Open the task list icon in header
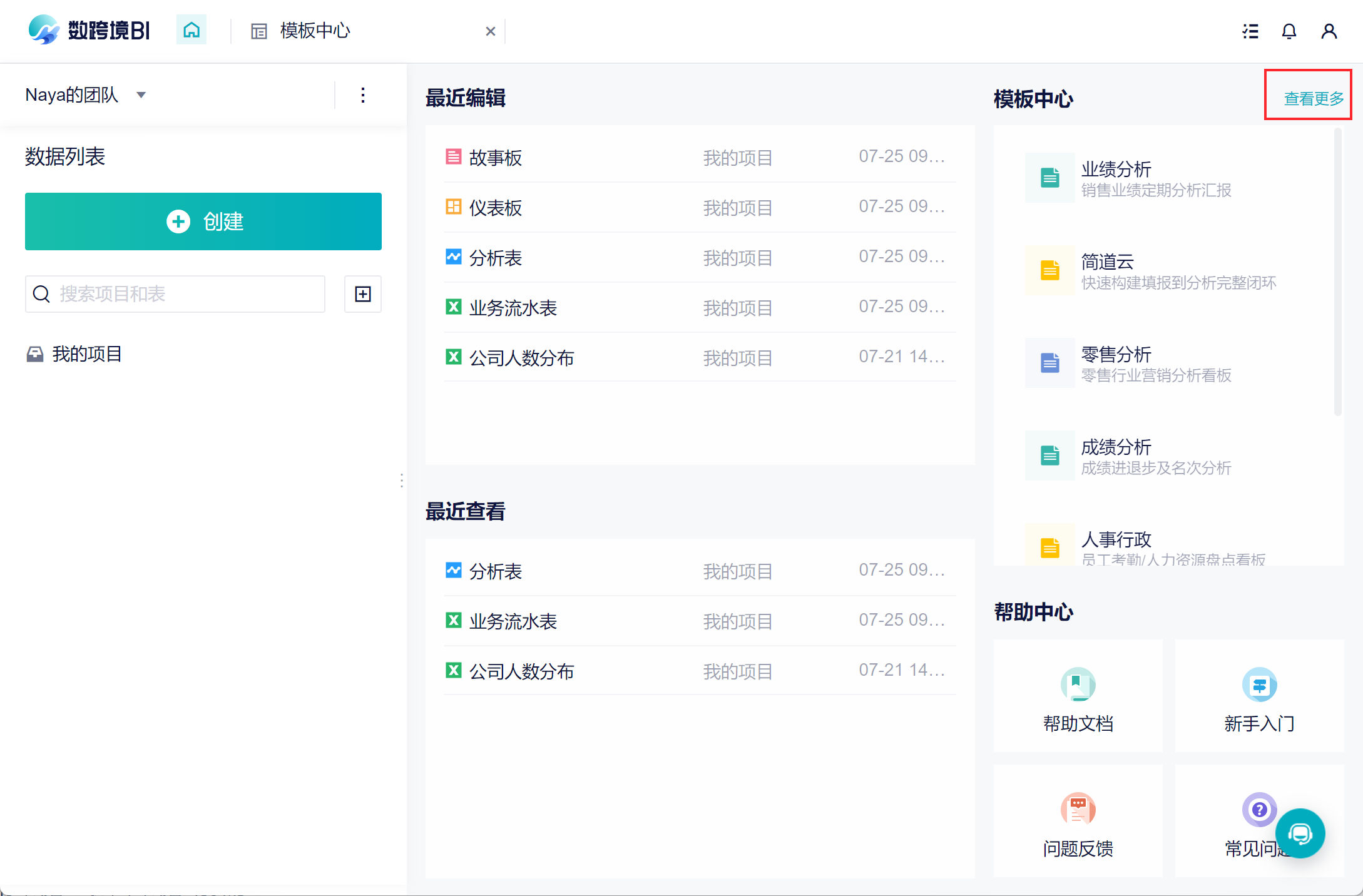This screenshot has height=896, width=1363. pos(1250,31)
